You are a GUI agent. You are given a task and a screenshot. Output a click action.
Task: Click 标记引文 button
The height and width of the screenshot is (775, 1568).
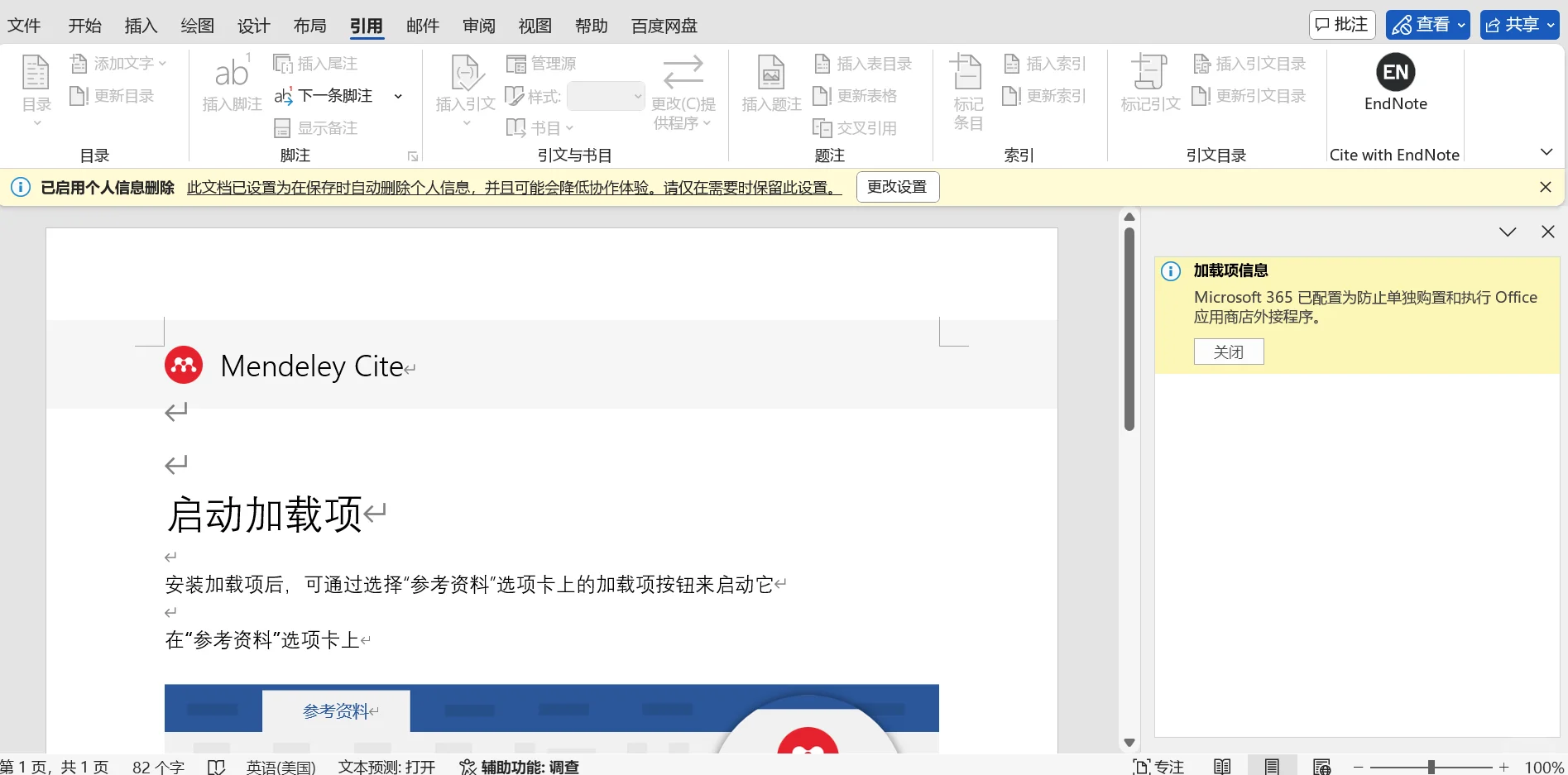(1150, 83)
